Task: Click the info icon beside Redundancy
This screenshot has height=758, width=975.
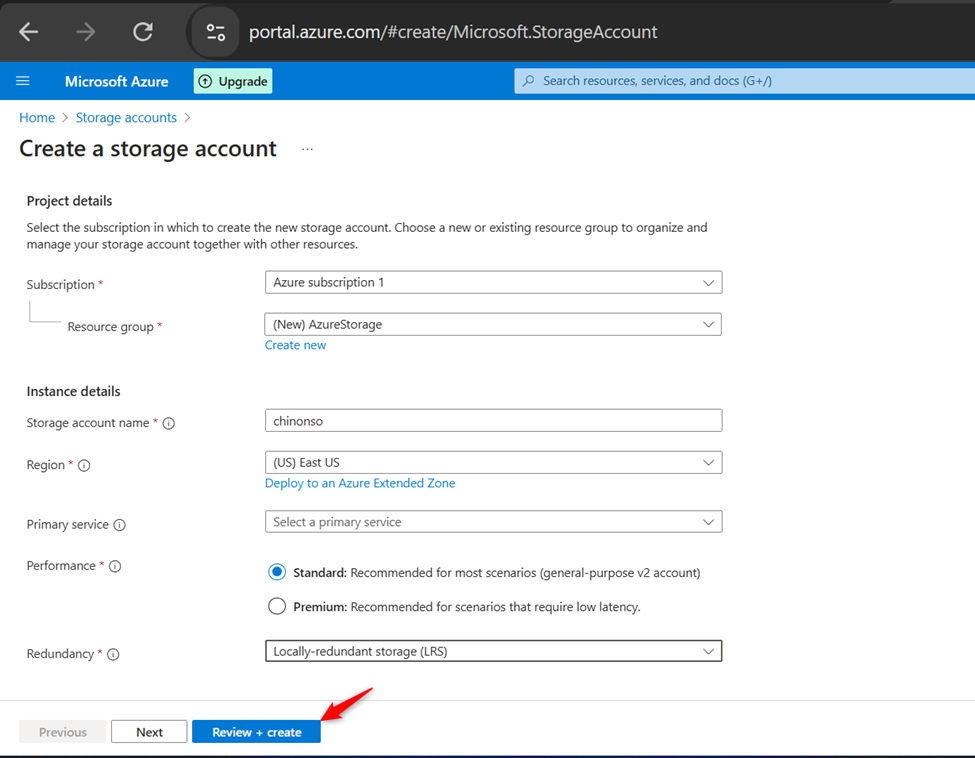Action: (113, 654)
